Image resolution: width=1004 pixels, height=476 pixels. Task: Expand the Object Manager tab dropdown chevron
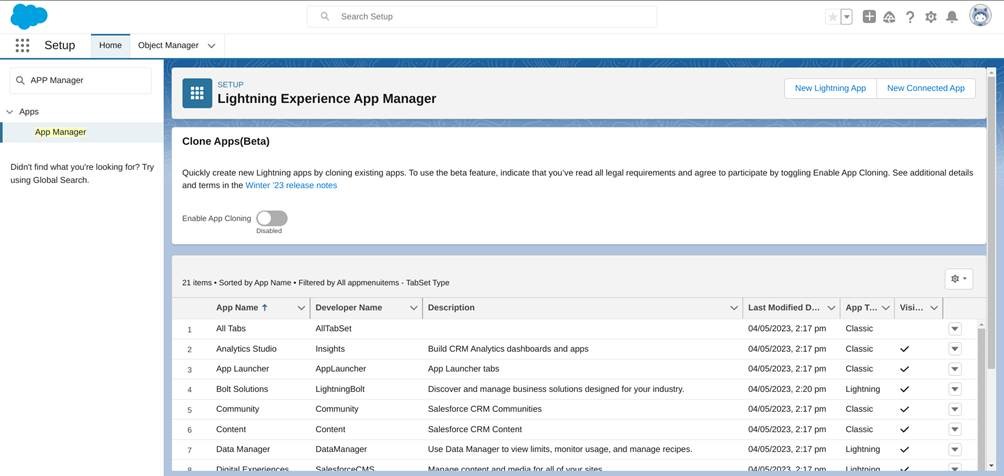211,46
